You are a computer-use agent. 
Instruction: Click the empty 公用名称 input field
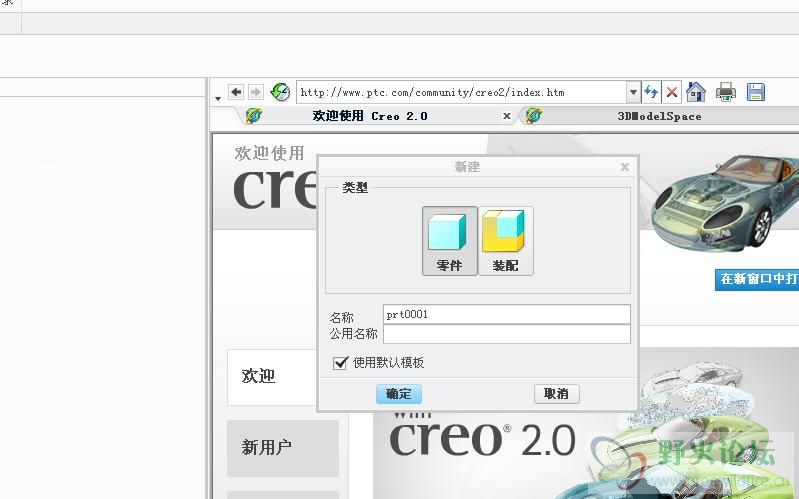[507, 334]
